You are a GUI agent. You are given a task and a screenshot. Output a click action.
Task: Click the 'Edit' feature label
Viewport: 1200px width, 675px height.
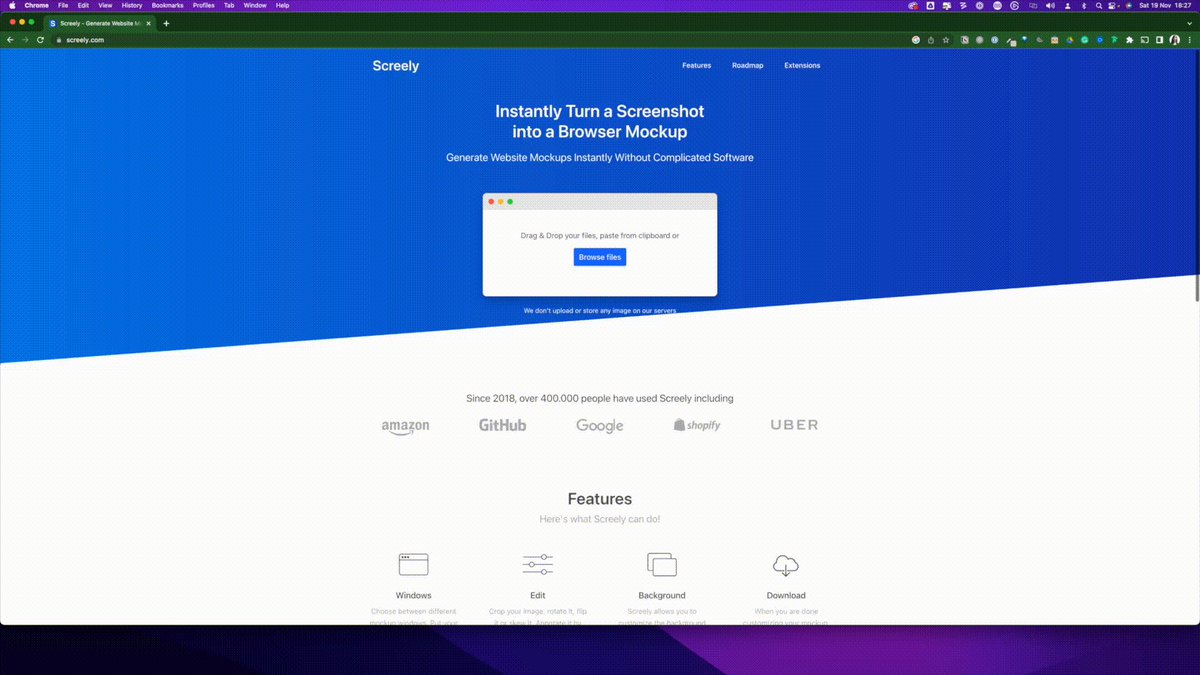tap(538, 596)
